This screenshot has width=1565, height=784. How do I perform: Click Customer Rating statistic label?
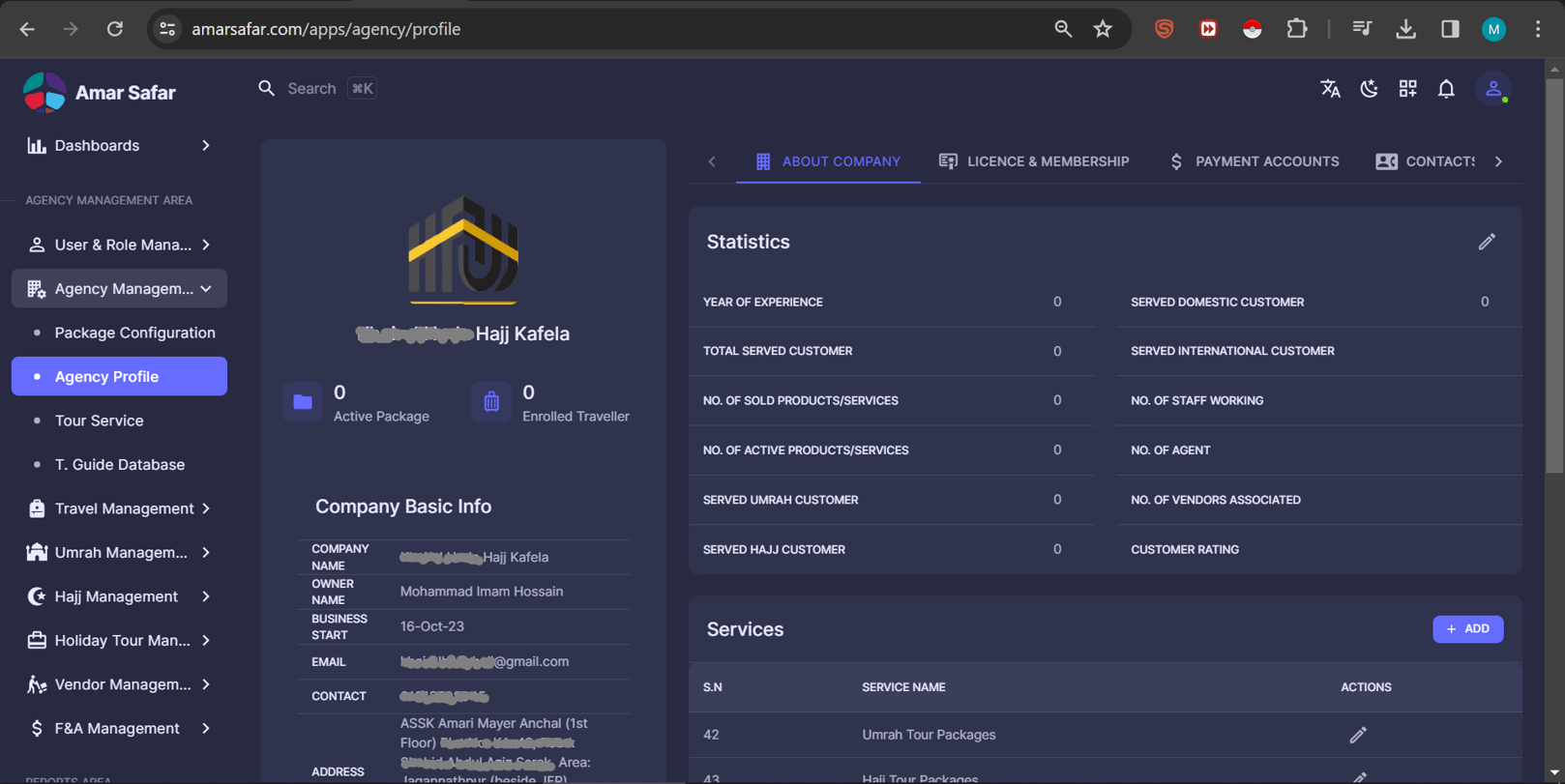point(1185,550)
